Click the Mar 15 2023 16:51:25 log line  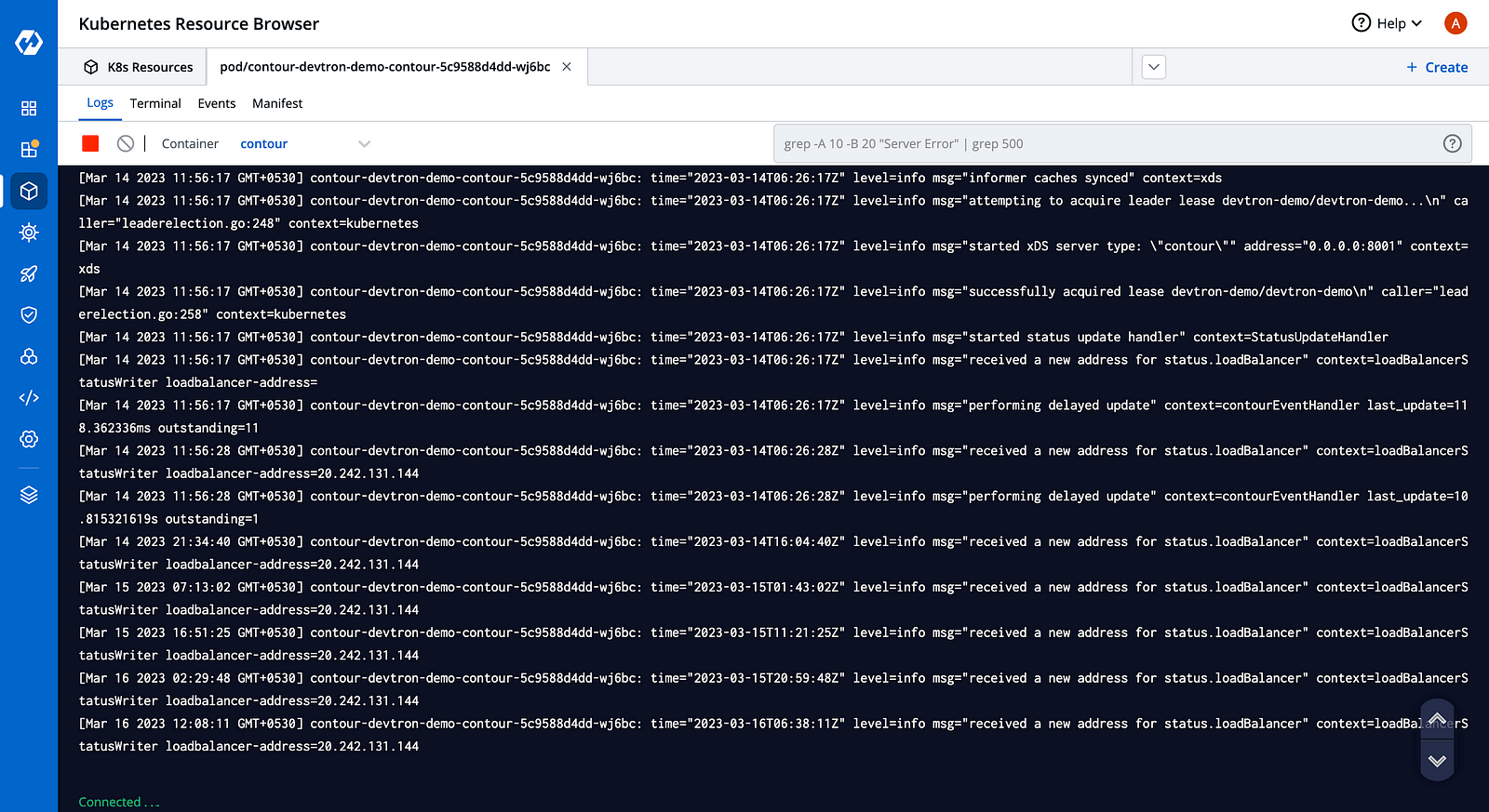click(x=773, y=644)
